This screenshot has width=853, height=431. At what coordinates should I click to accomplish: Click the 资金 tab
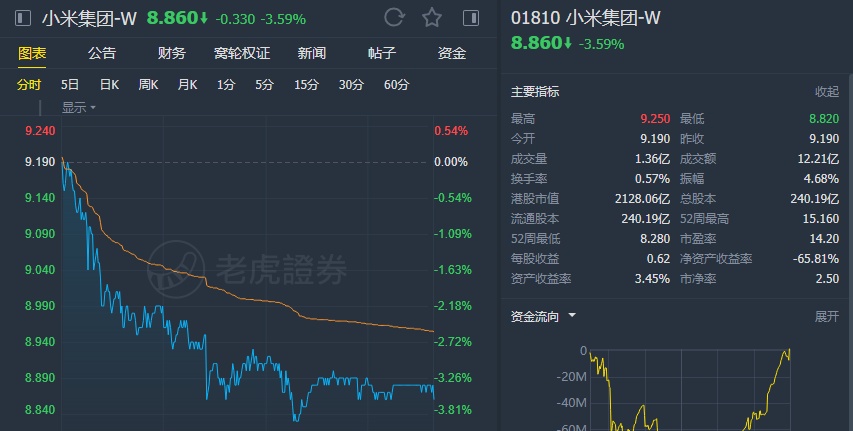[452, 54]
